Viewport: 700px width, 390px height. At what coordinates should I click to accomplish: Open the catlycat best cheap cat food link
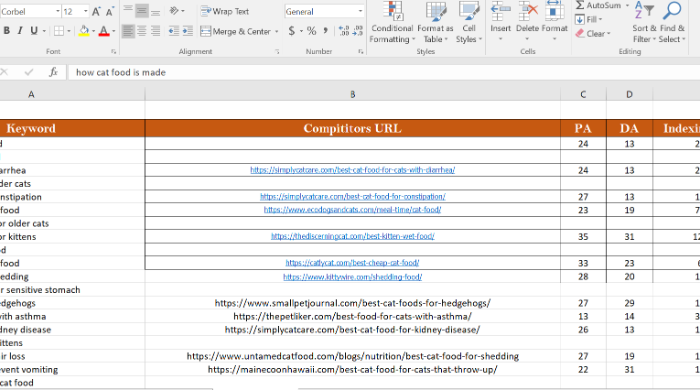click(x=352, y=263)
